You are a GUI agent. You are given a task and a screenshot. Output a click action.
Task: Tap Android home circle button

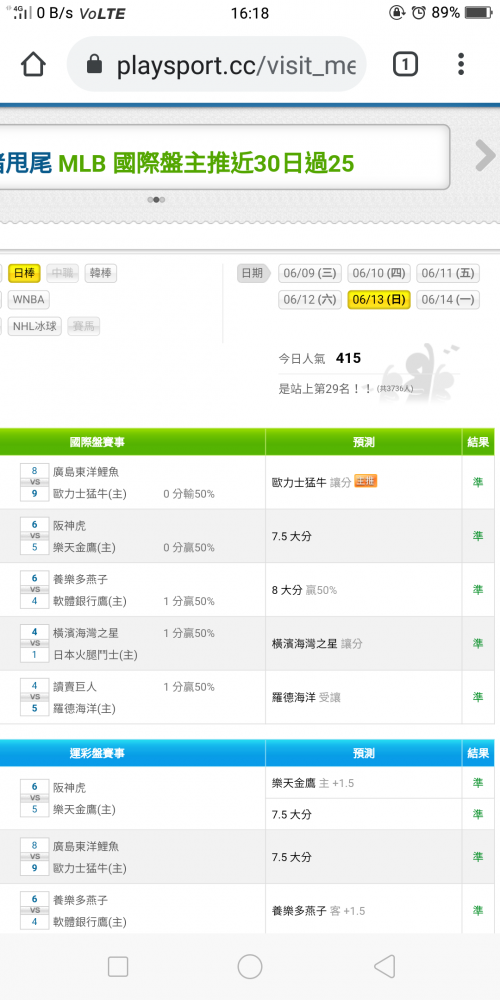coord(250,967)
